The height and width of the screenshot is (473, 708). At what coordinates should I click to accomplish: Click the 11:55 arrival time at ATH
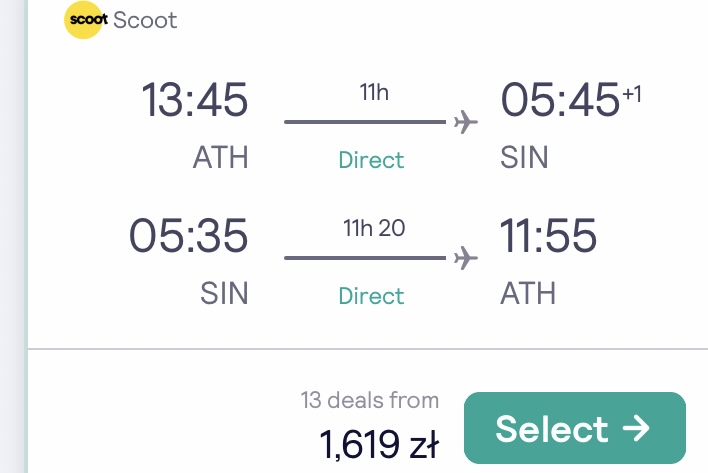[548, 235]
